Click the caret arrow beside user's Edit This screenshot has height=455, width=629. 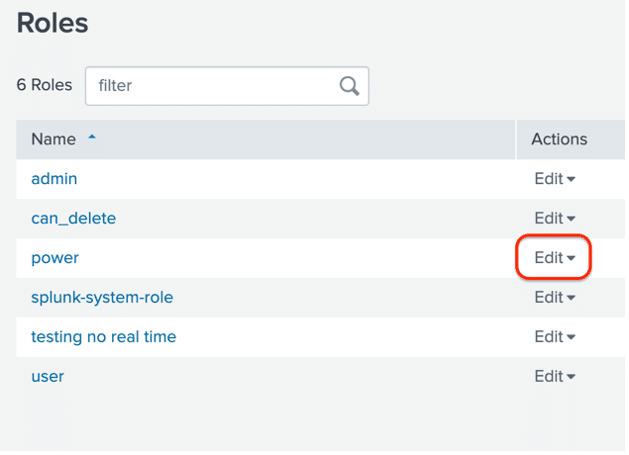pos(571,377)
